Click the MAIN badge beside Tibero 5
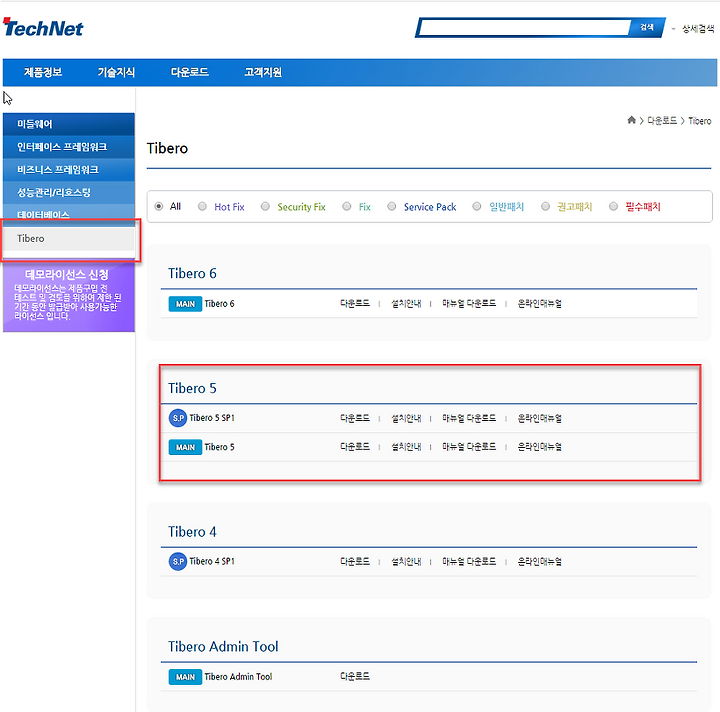The height and width of the screenshot is (712, 720). (x=185, y=447)
